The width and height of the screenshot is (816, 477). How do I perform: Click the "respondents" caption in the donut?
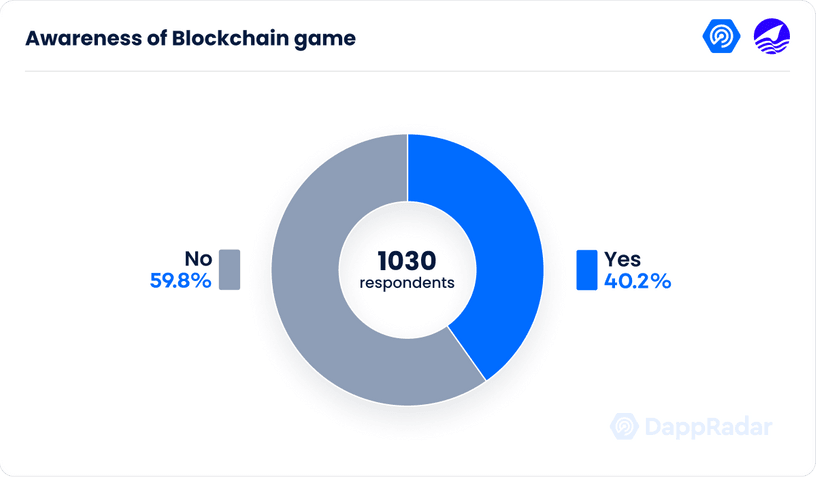coord(407,283)
